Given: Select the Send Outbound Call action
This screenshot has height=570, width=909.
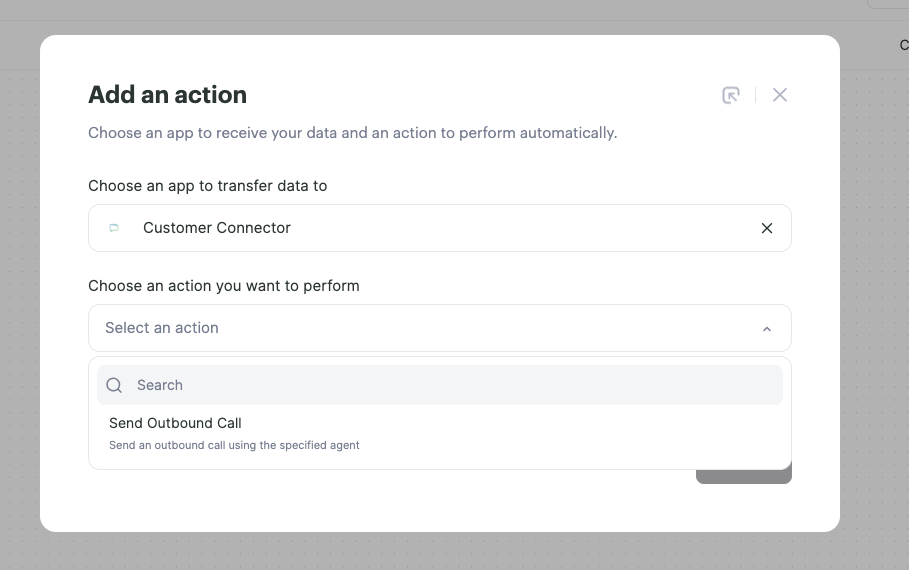Looking at the screenshot, I should click(439, 434).
